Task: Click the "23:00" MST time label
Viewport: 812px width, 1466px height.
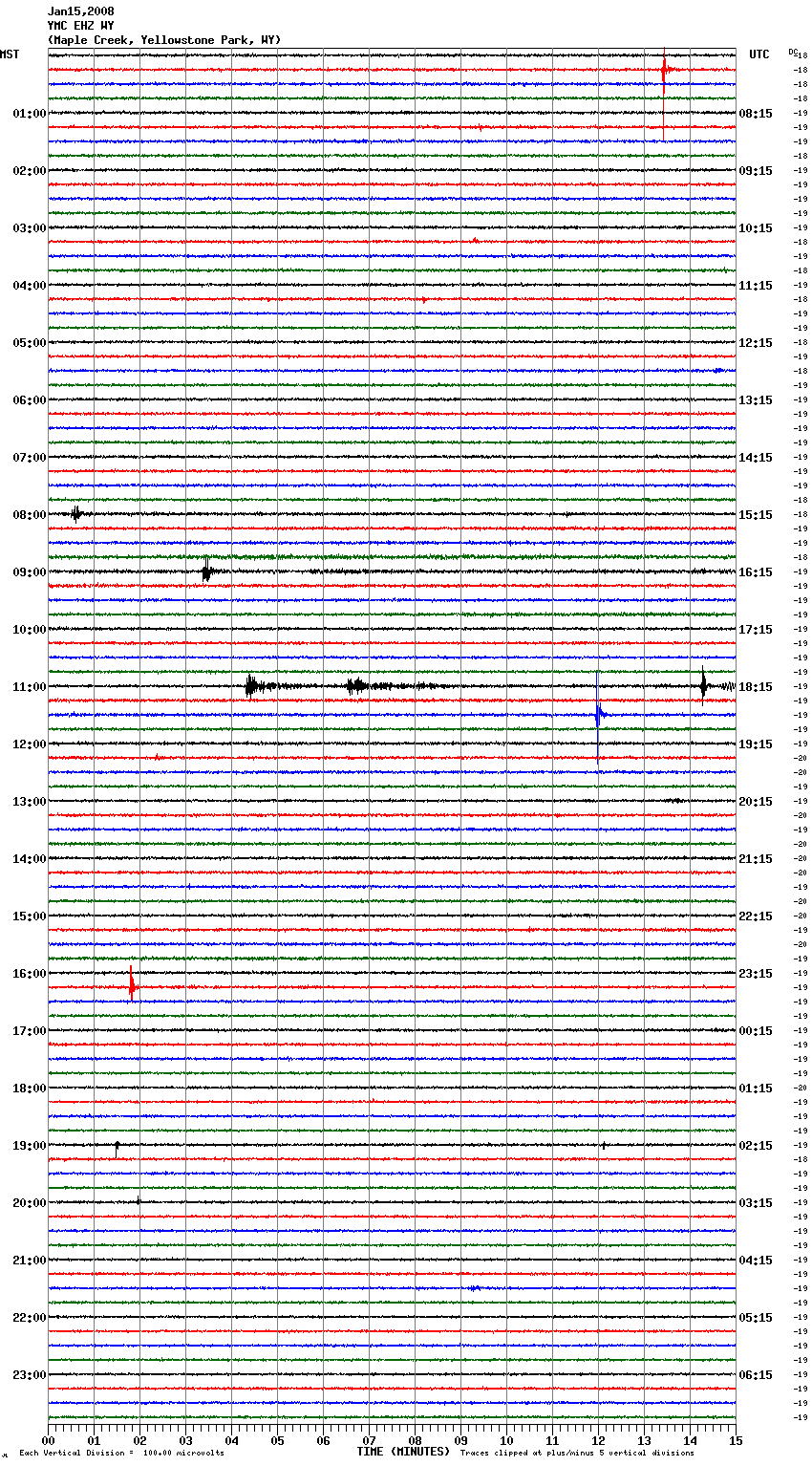Action: click(29, 1375)
